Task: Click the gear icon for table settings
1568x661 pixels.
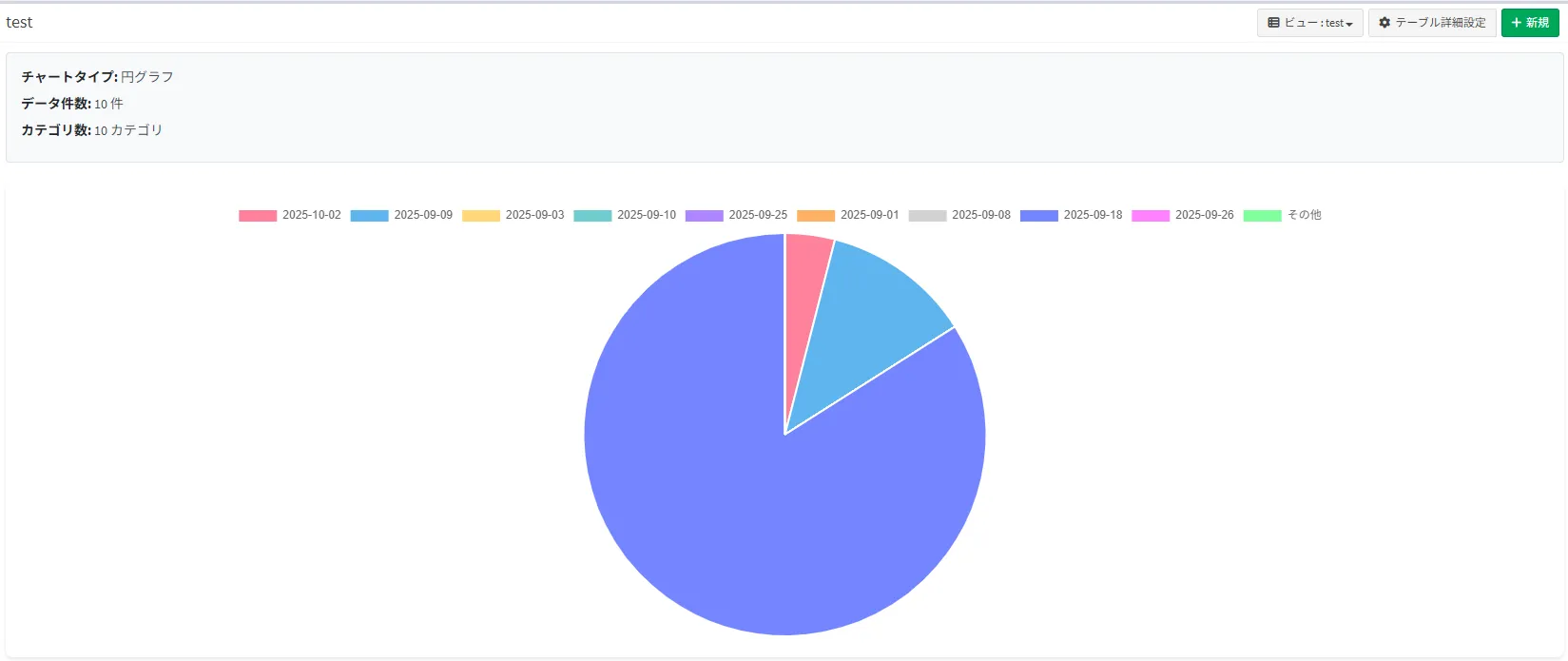Action: pyautogui.click(x=1384, y=23)
